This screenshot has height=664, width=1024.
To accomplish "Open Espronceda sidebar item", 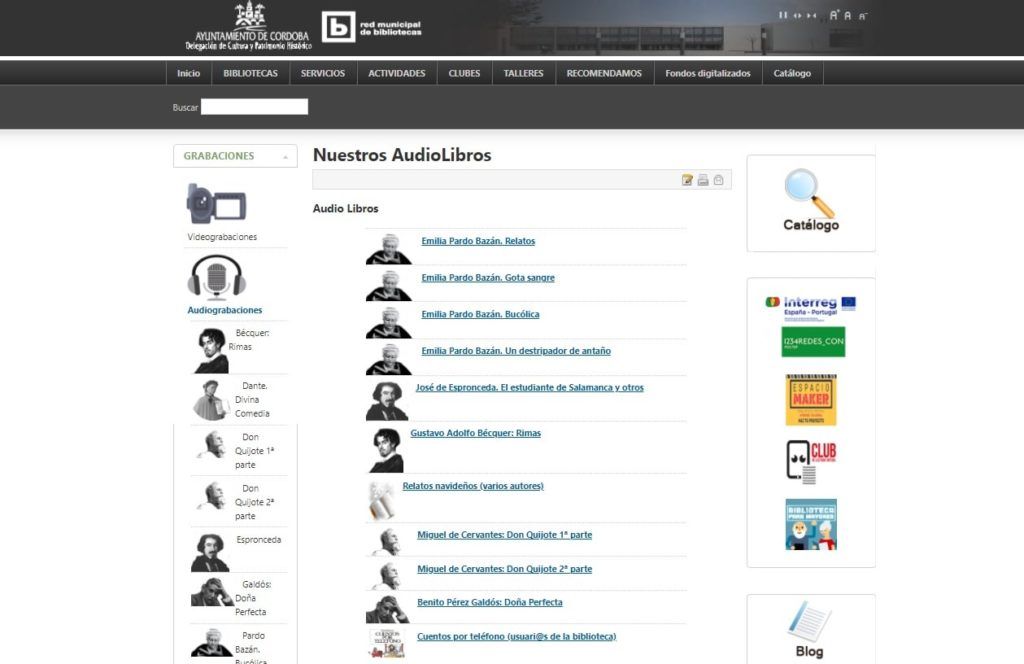I will coord(259,540).
